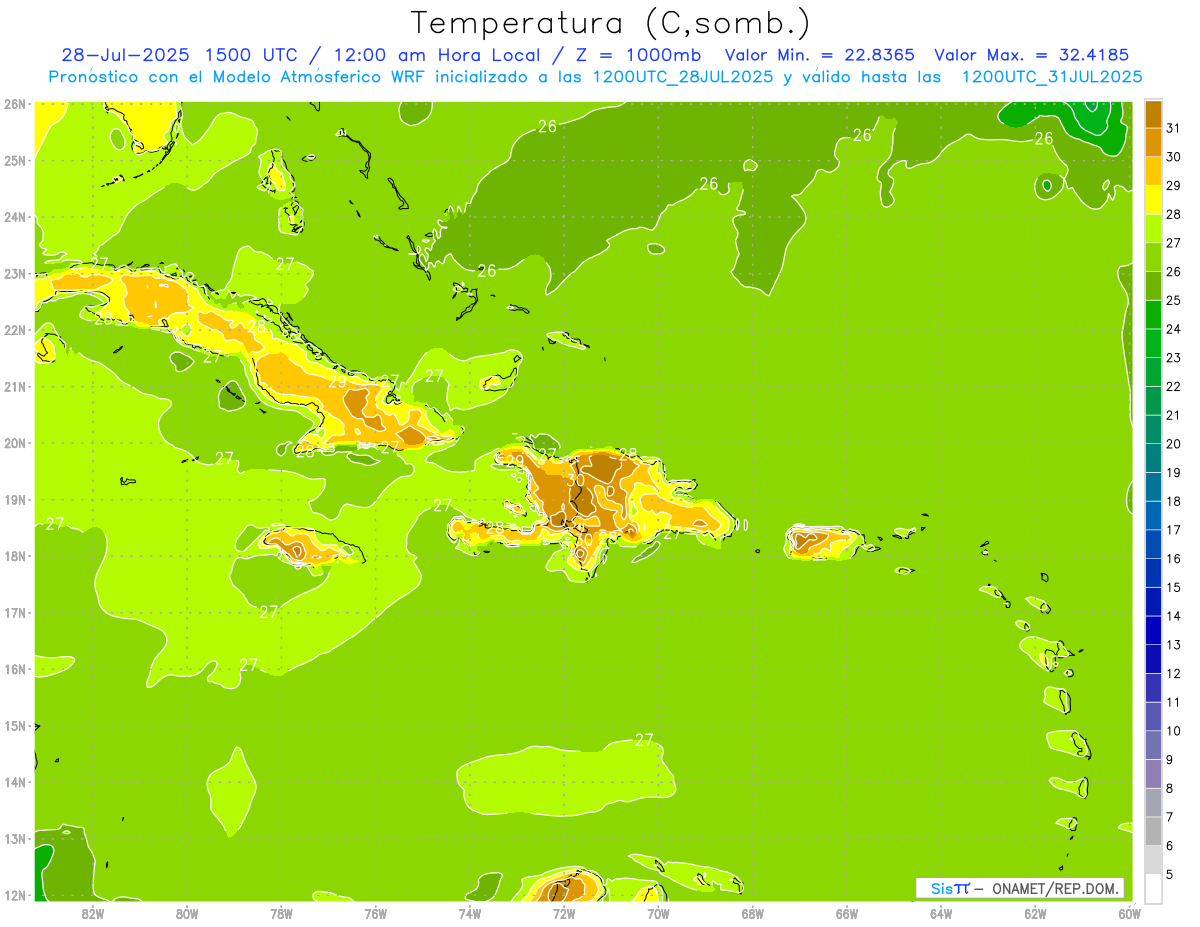The width and height of the screenshot is (1200, 927).
Task: Click the longitude axis label 82W
Action: (x=92, y=913)
